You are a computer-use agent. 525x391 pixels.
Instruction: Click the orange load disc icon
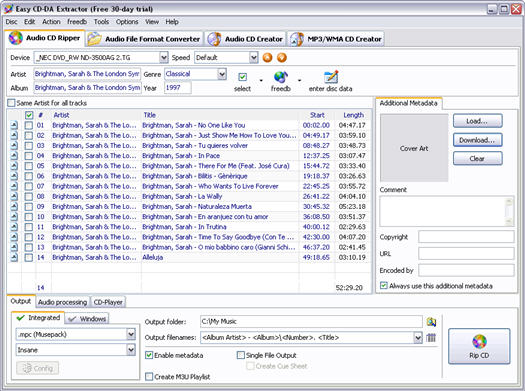click(282, 58)
